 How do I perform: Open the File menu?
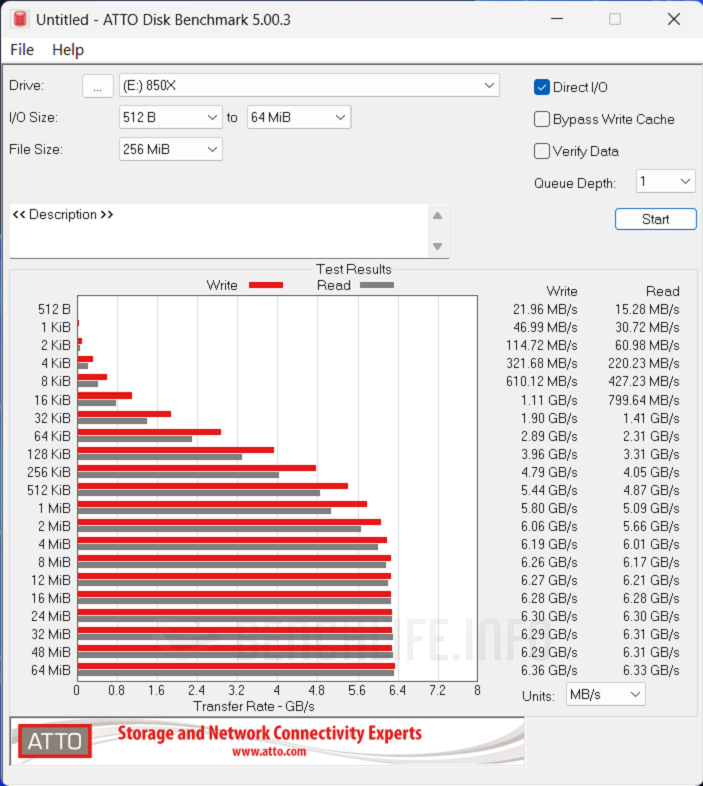[x=22, y=50]
